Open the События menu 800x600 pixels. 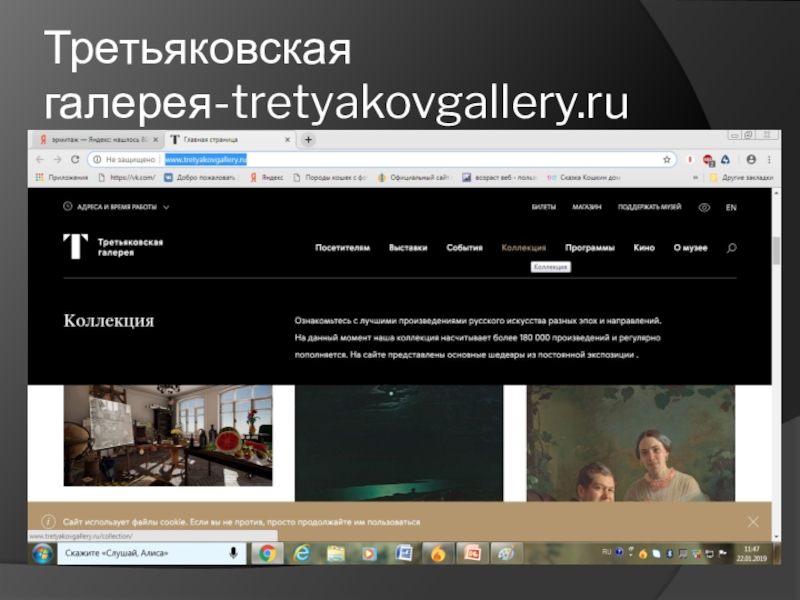(x=464, y=248)
